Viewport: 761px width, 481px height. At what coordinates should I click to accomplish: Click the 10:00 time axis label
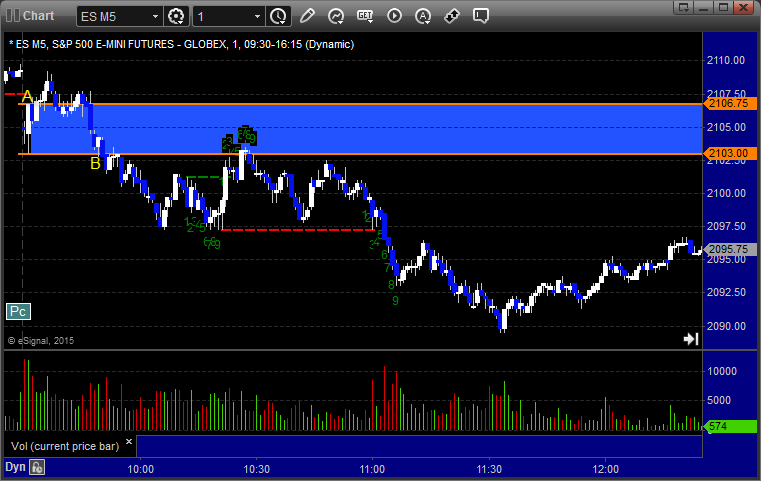click(x=141, y=469)
